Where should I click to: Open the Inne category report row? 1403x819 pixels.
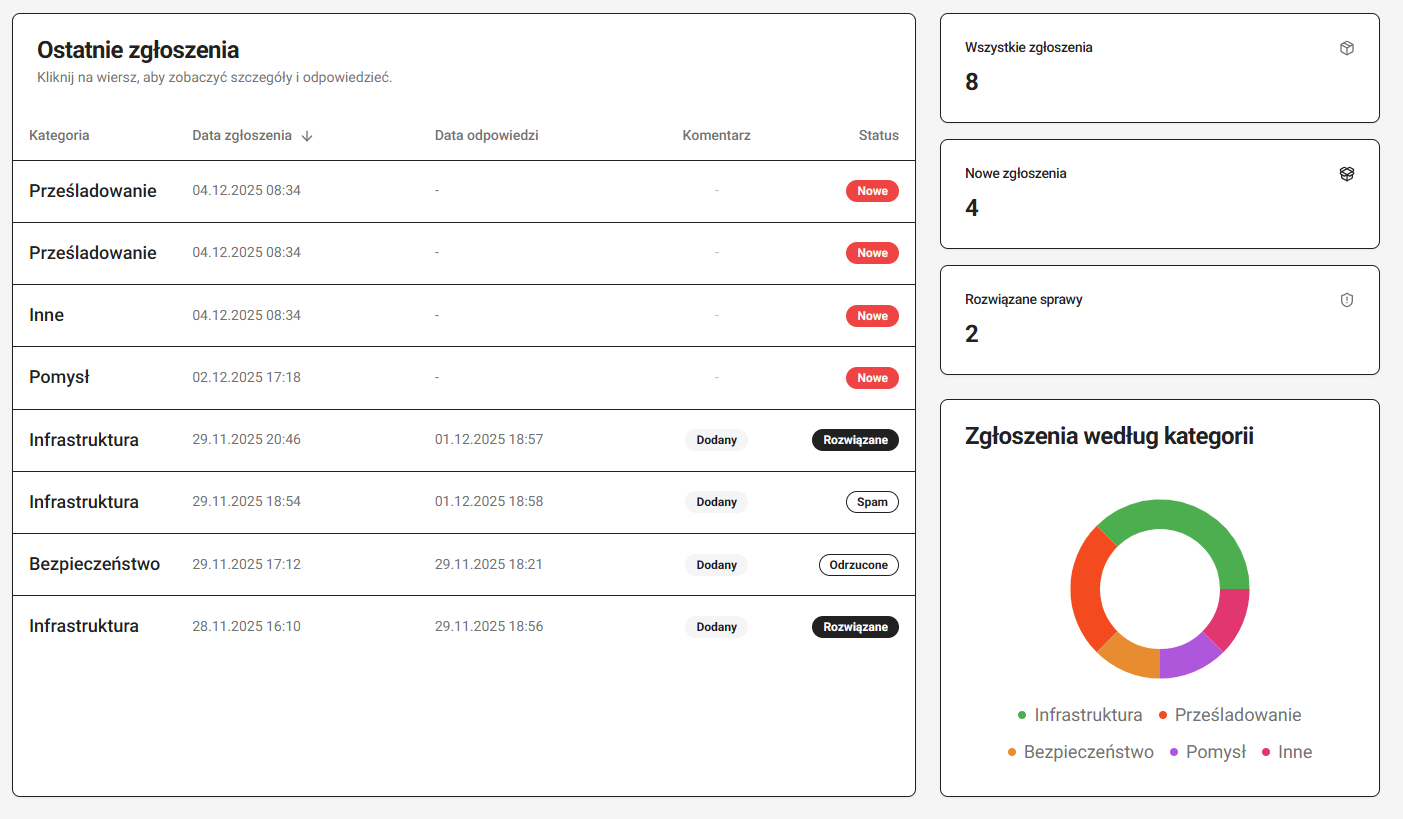click(x=464, y=316)
